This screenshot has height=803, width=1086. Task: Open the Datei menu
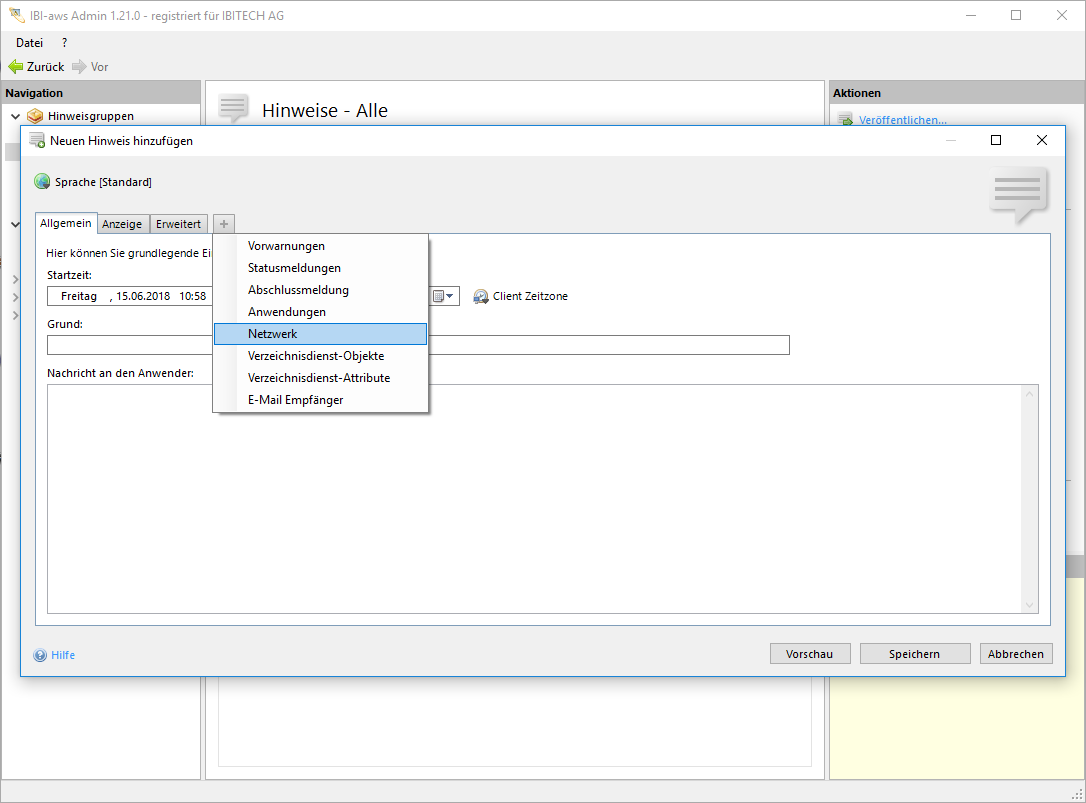click(29, 43)
